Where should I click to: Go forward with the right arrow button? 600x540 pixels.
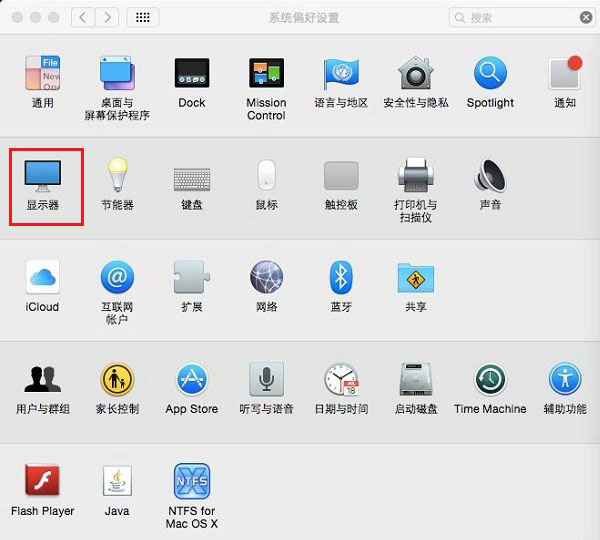click(107, 17)
